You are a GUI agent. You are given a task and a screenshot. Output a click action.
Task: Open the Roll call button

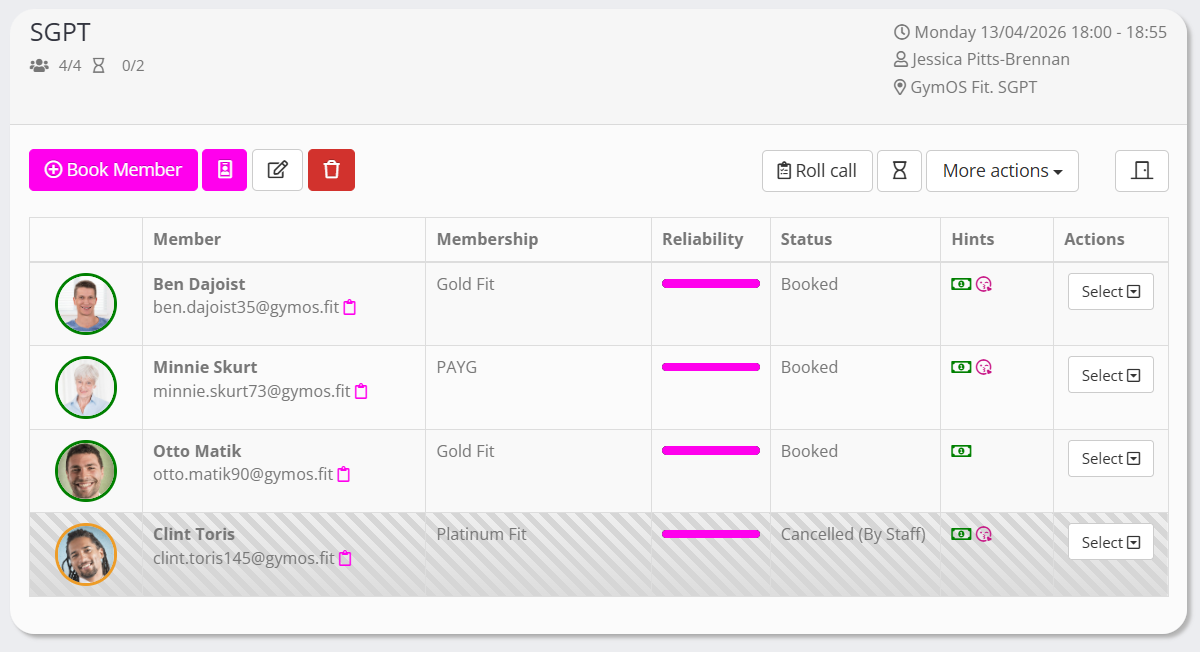(x=817, y=171)
